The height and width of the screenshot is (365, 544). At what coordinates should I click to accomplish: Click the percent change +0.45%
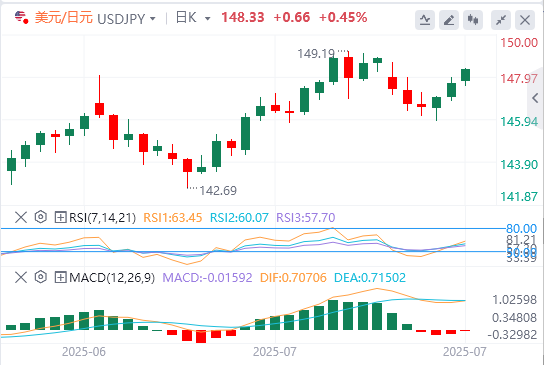(343, 17)
